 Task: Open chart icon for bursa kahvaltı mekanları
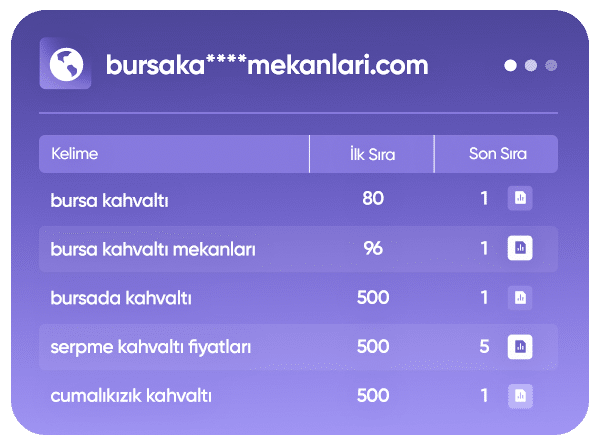coord(520,247)
